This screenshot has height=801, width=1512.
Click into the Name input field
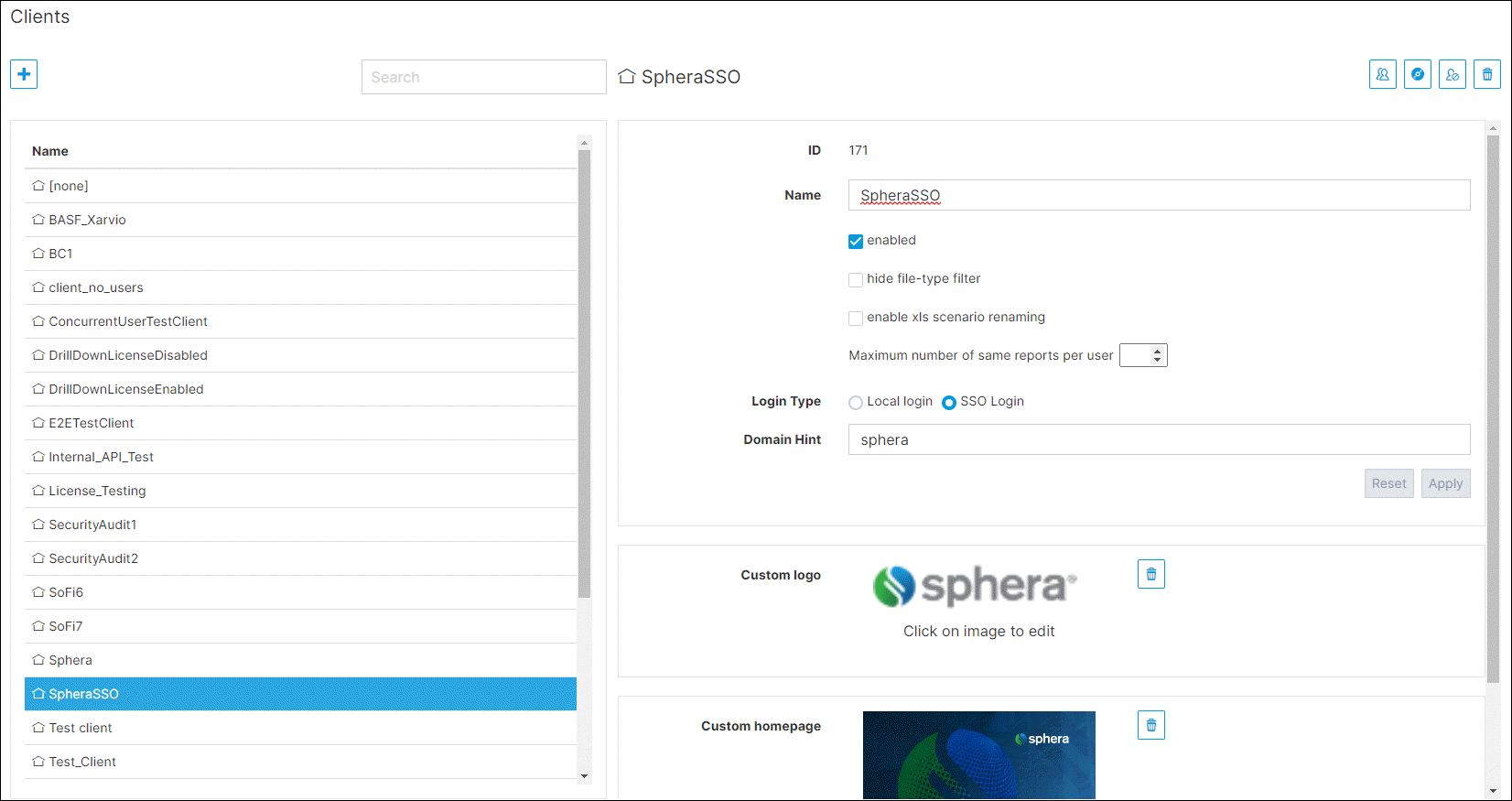(x=1159, y=195)
